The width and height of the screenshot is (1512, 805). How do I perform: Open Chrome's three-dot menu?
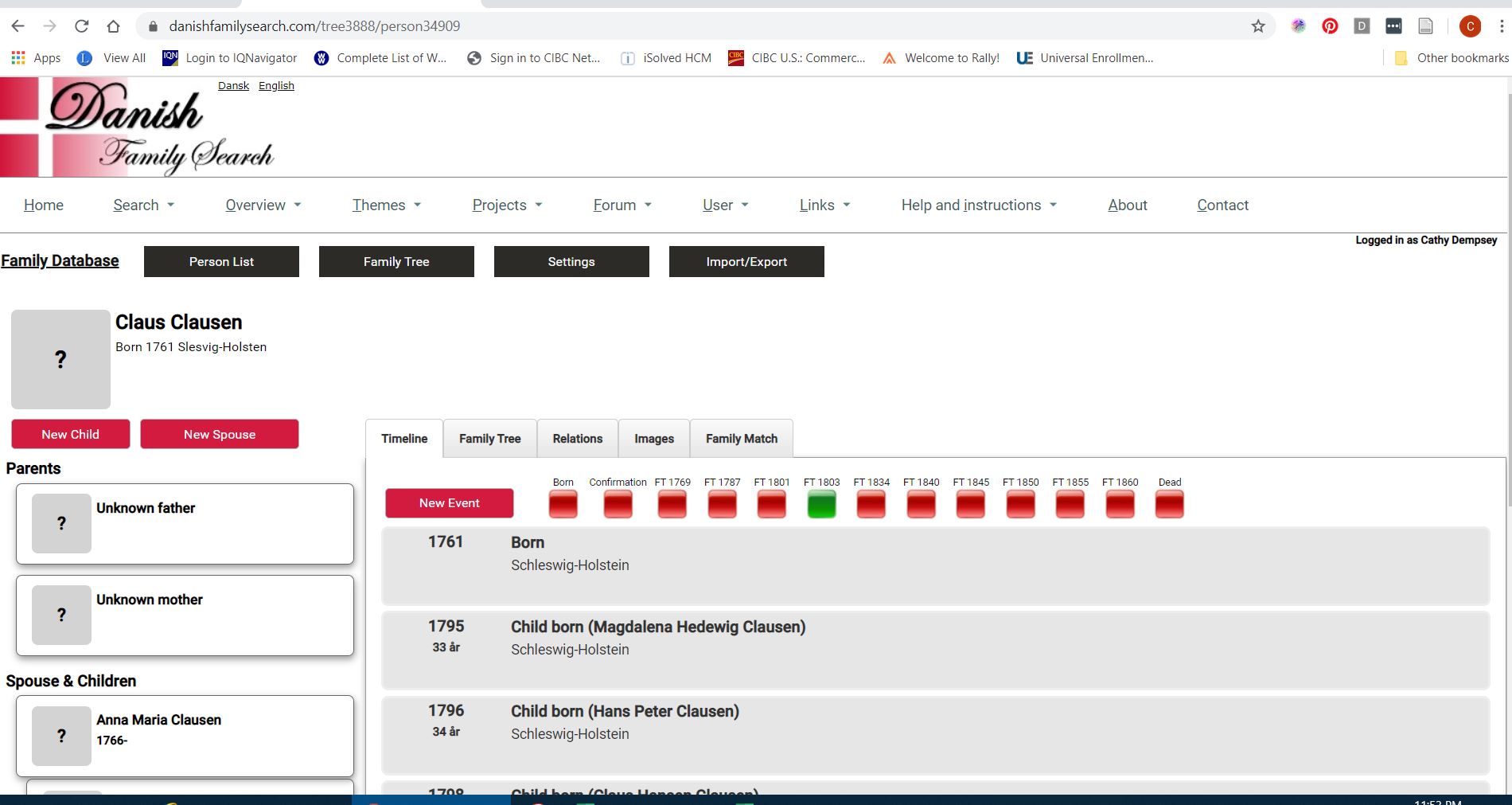1501,26
